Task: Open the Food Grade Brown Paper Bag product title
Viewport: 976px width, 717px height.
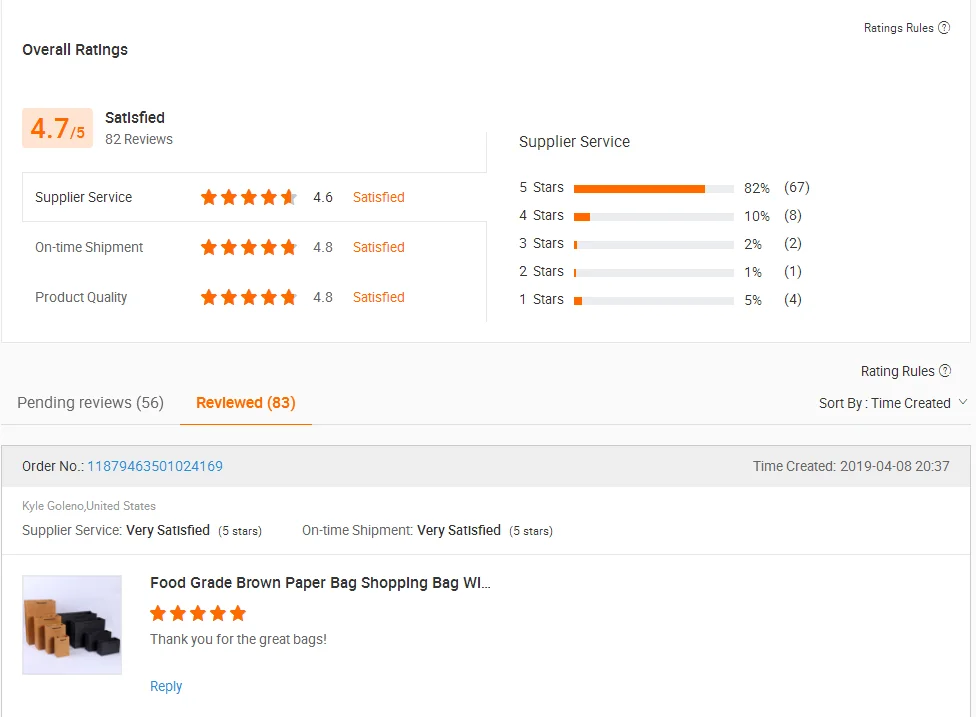Action: tap(320, 583)
